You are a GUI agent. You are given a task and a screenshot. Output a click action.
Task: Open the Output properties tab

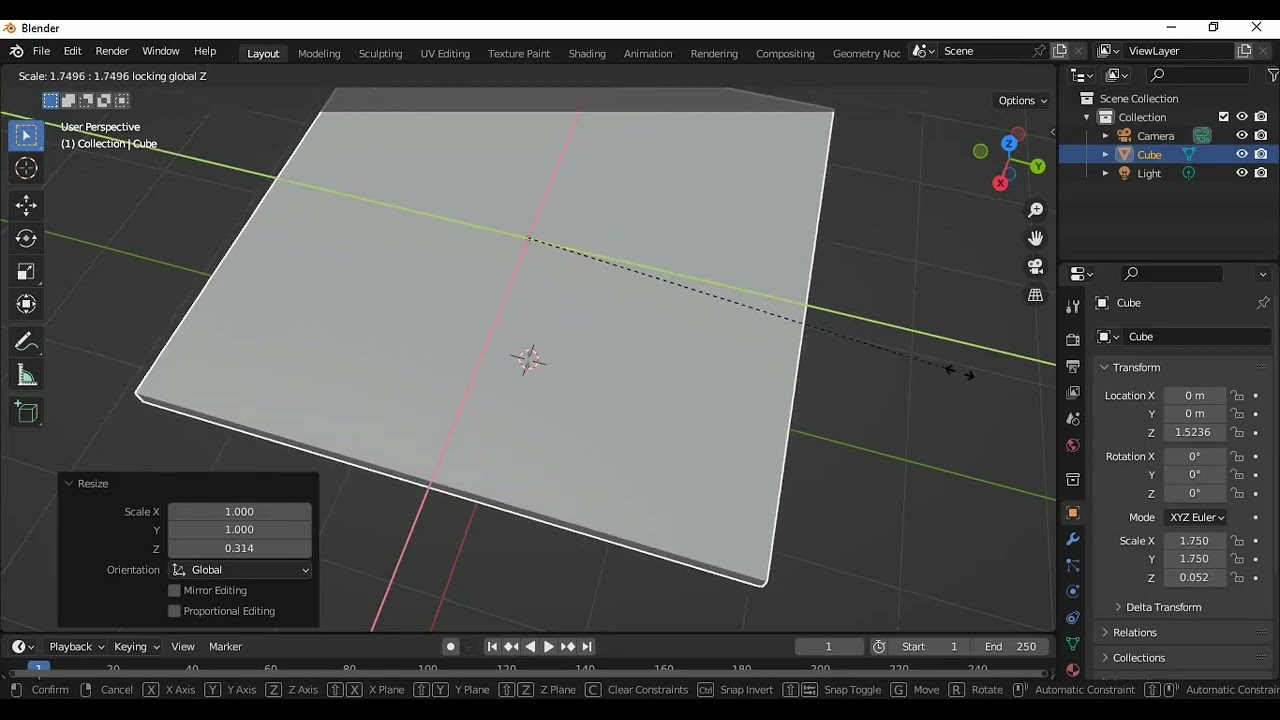[1073, 366]
